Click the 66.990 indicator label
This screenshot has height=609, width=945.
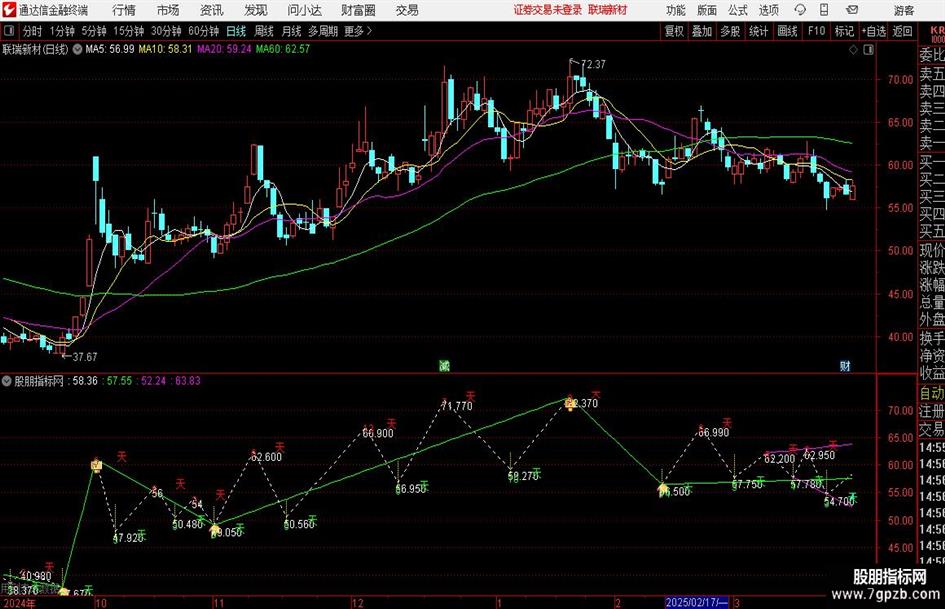tap(714, 432)
